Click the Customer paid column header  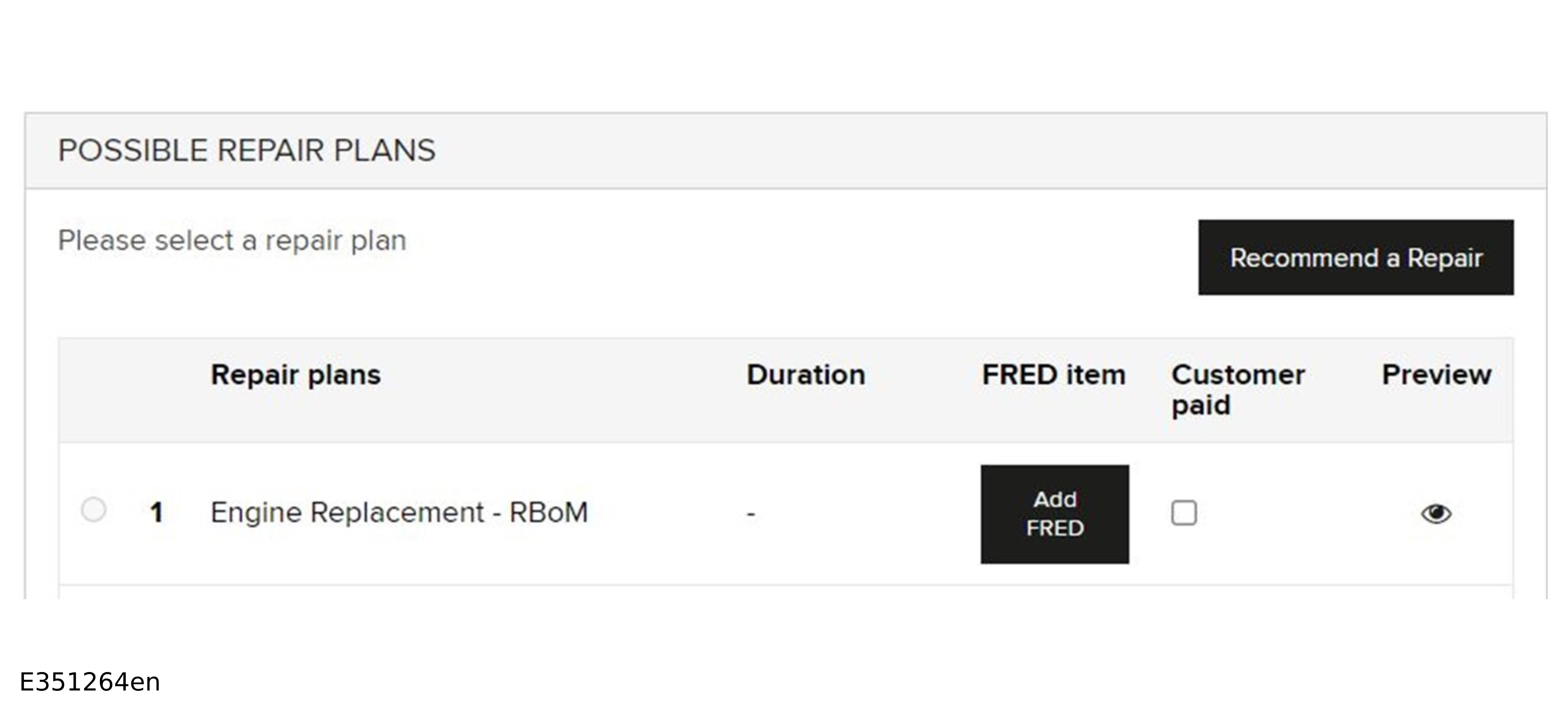[x=1237, y=389]
